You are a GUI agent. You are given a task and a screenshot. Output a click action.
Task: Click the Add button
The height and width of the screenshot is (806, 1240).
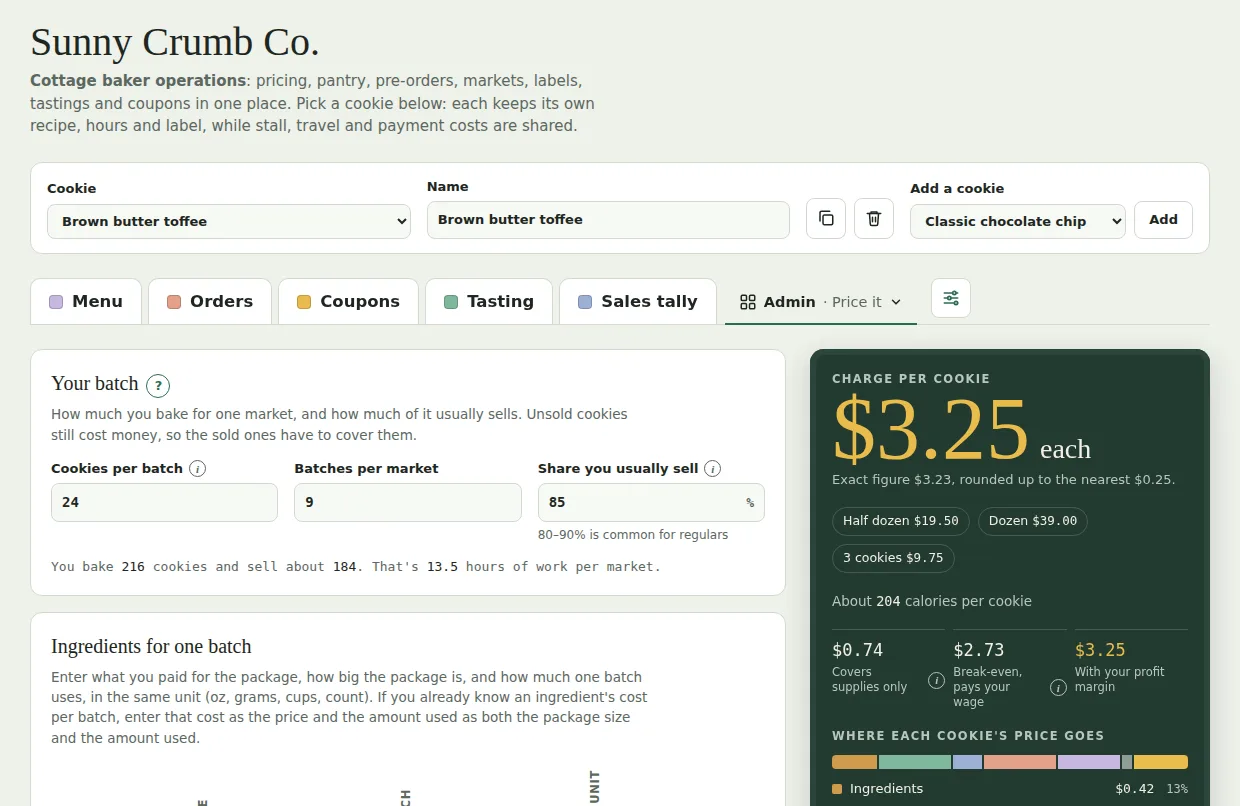point(1163,220)
